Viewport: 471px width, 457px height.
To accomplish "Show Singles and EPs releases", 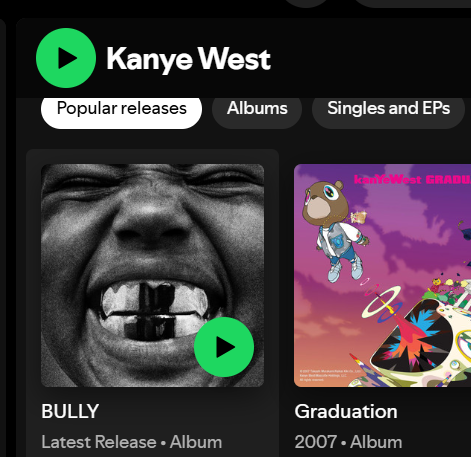I will click(x=388, y=109).
